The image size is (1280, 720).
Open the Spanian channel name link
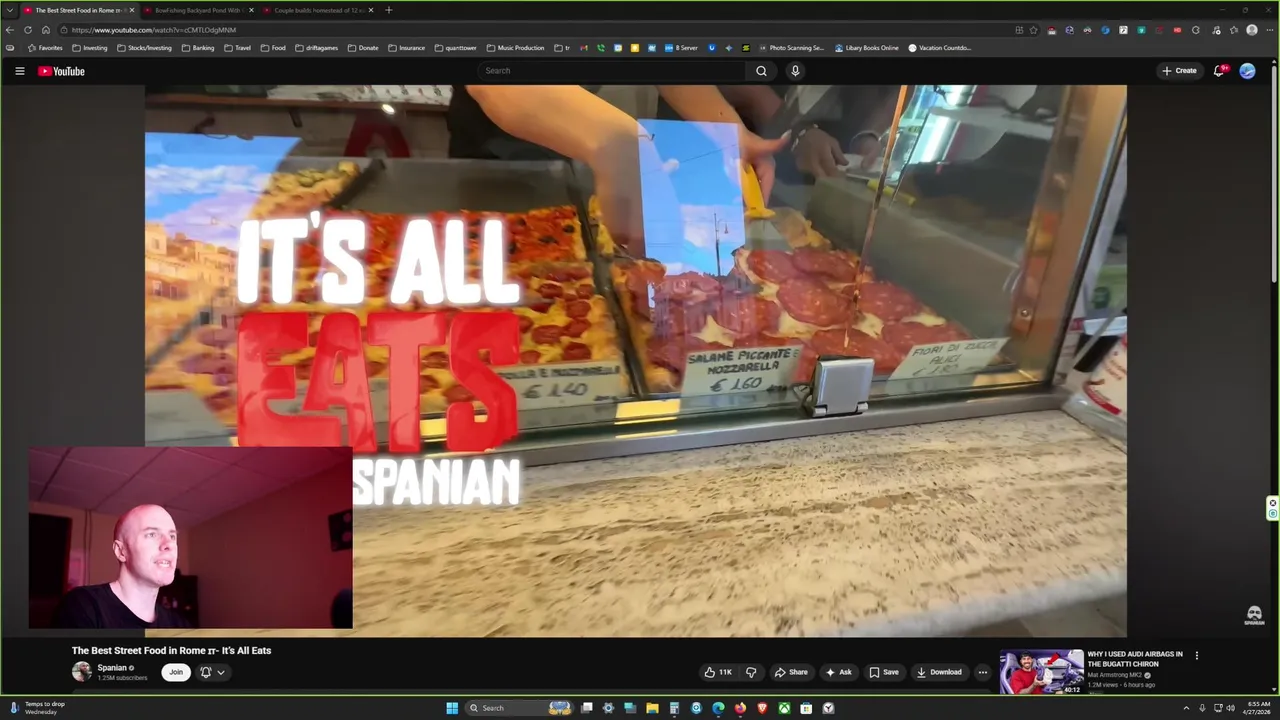click(x=112, y=668)
